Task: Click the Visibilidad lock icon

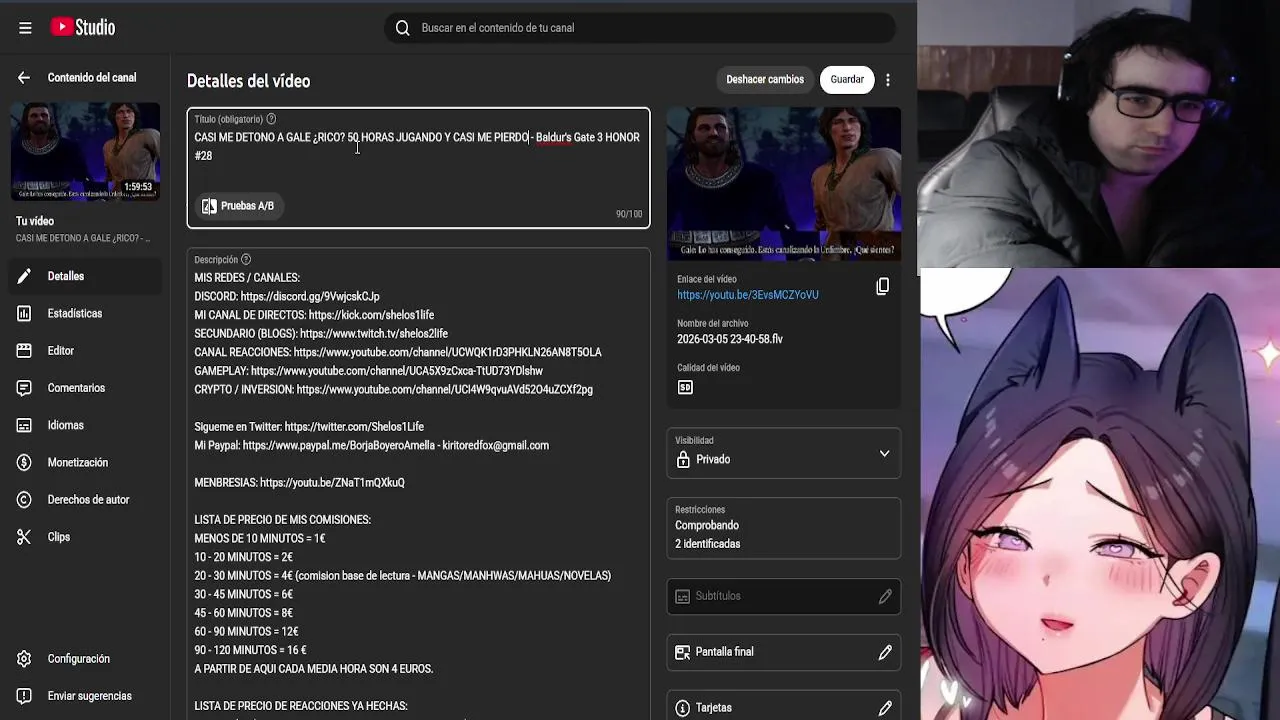Action: (683, 460)
